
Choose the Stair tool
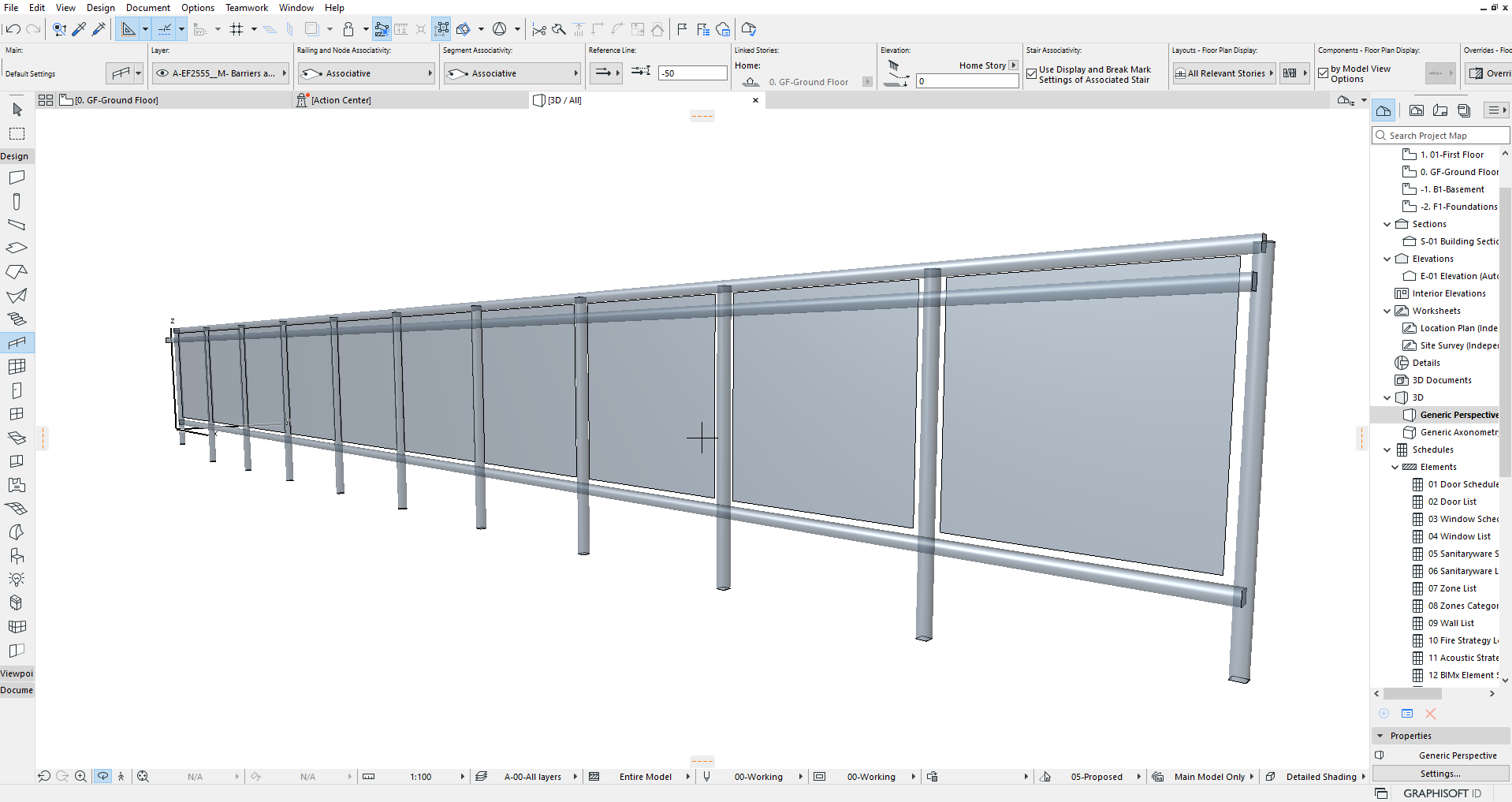pyautogui.click(x=17, y=319)
